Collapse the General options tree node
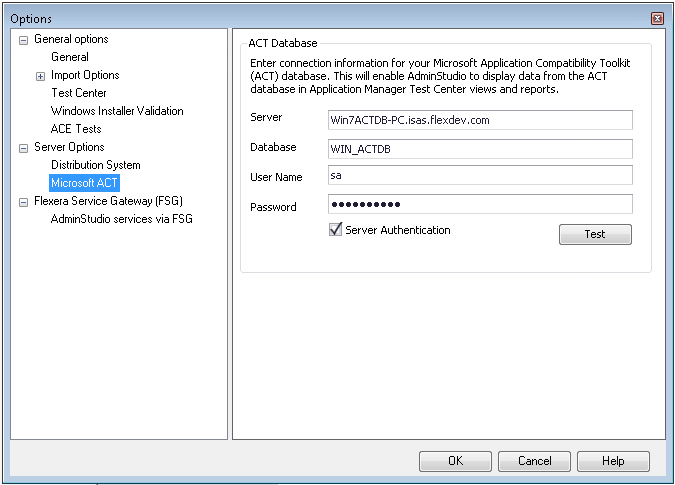This screenshot has height=485, width=675. (x=23, y=40)
